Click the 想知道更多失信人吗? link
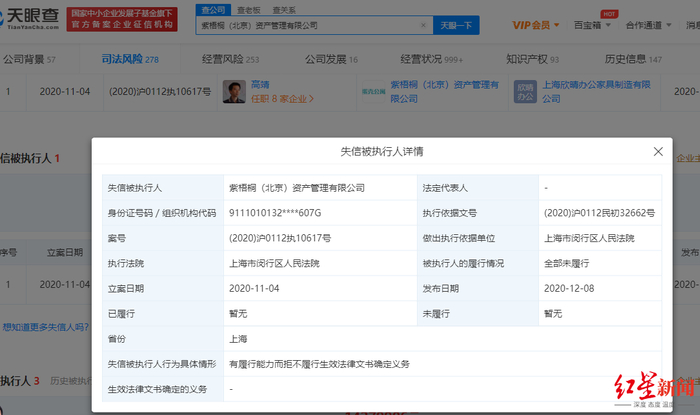 click(x=46, y=327)
